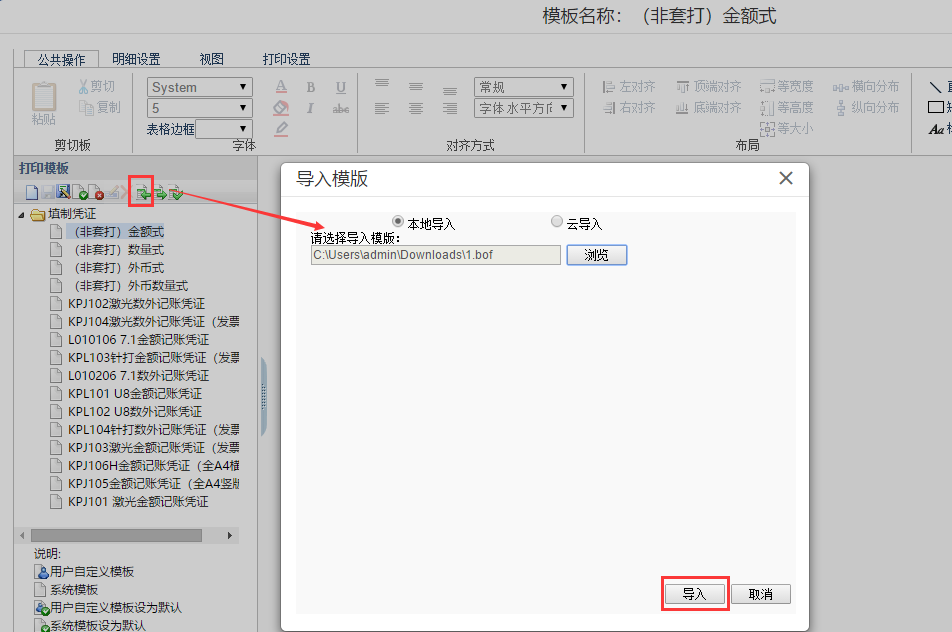The height and width of the screenshot is (632, 952).
Task: Click the document with red X icon
Action: (96, 193)
